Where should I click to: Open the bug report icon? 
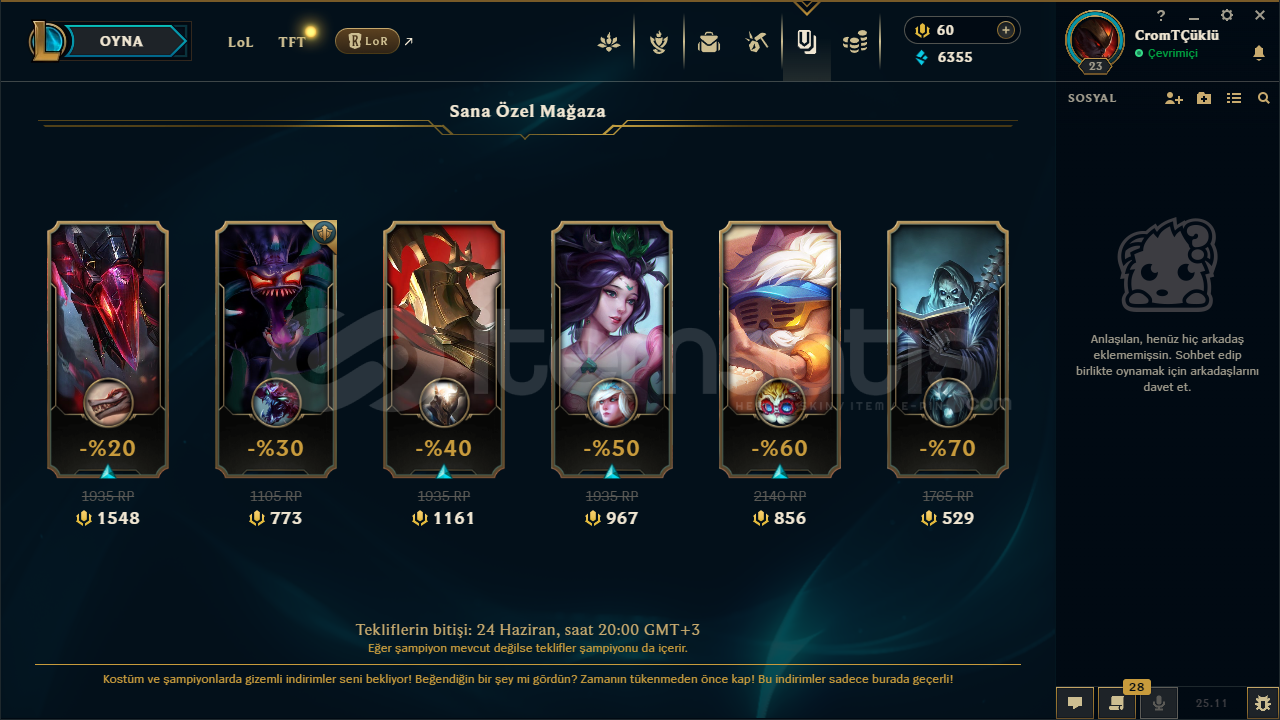[1263, 703]
